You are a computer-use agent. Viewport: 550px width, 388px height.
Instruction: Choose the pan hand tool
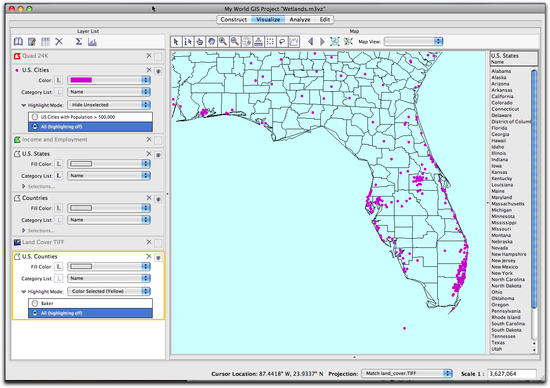(211, 42)
